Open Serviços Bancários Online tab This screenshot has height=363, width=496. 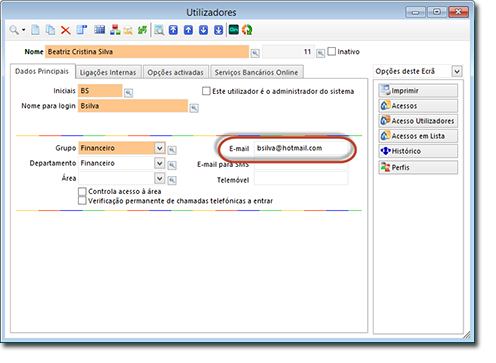tap(256, 72)
